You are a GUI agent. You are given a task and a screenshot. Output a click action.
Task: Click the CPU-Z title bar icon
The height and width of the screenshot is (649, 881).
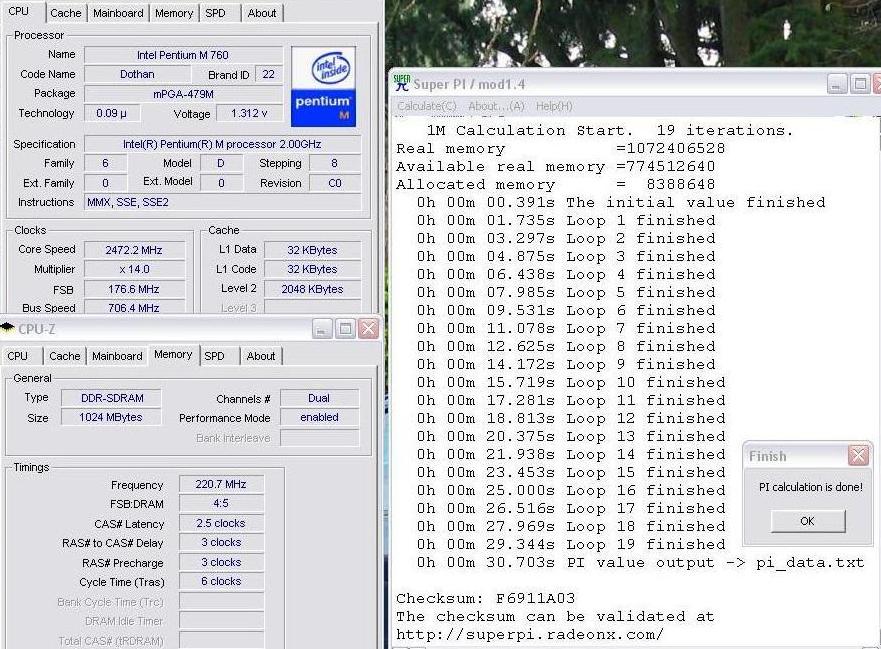[x=7, y=328]
